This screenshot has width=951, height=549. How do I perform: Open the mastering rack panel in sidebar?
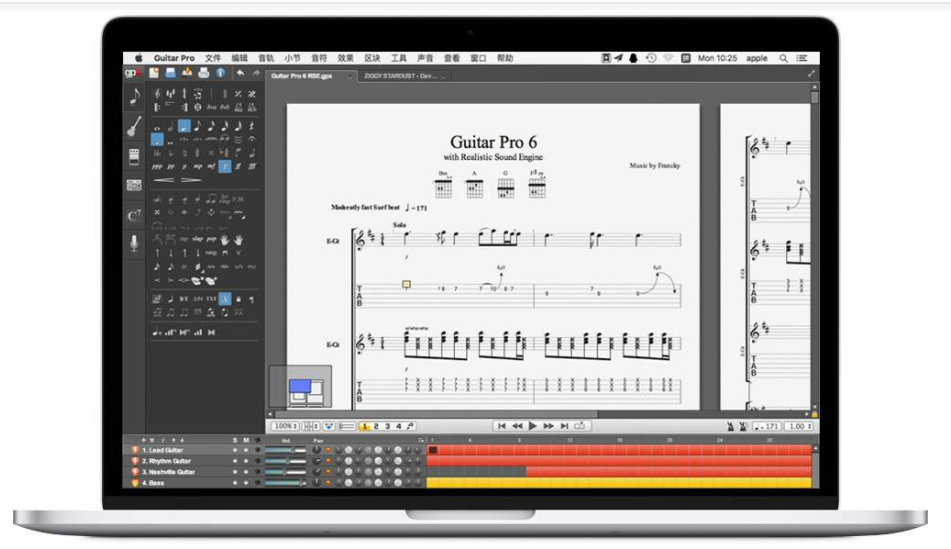pos(135,185)
